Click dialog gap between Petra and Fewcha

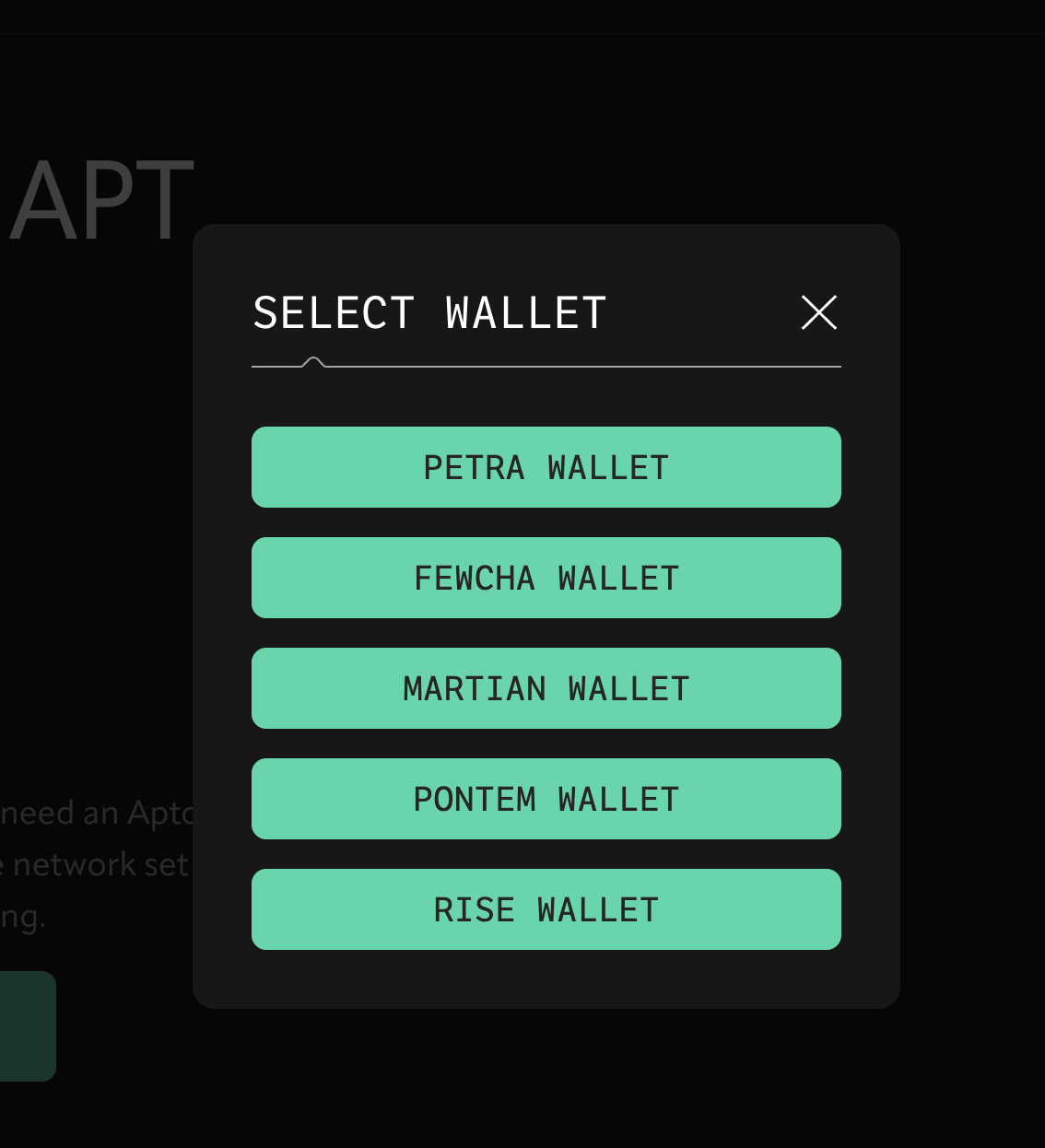click(x=546, y=522)
